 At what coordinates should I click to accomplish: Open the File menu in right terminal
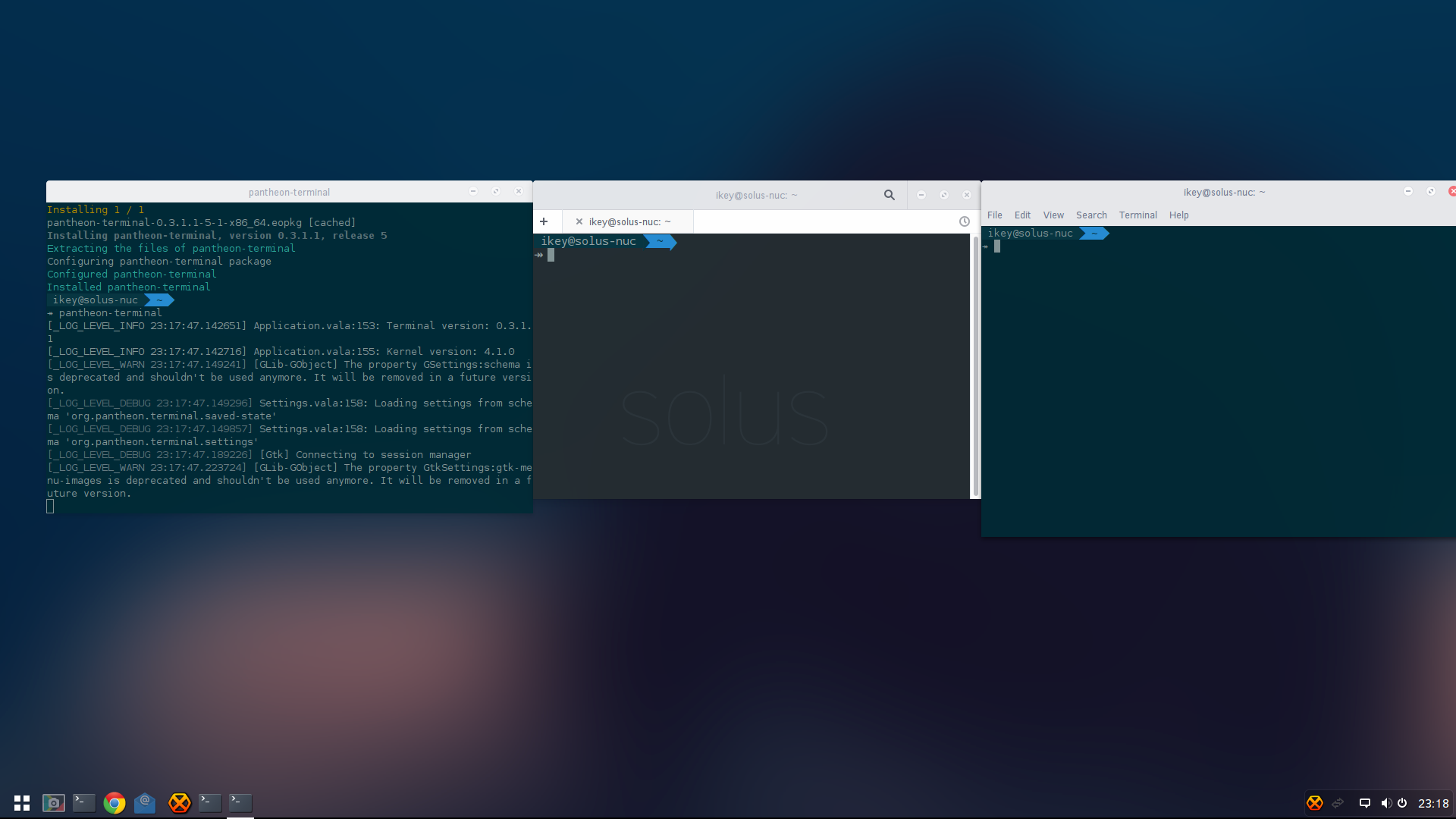tap(995, 215)
